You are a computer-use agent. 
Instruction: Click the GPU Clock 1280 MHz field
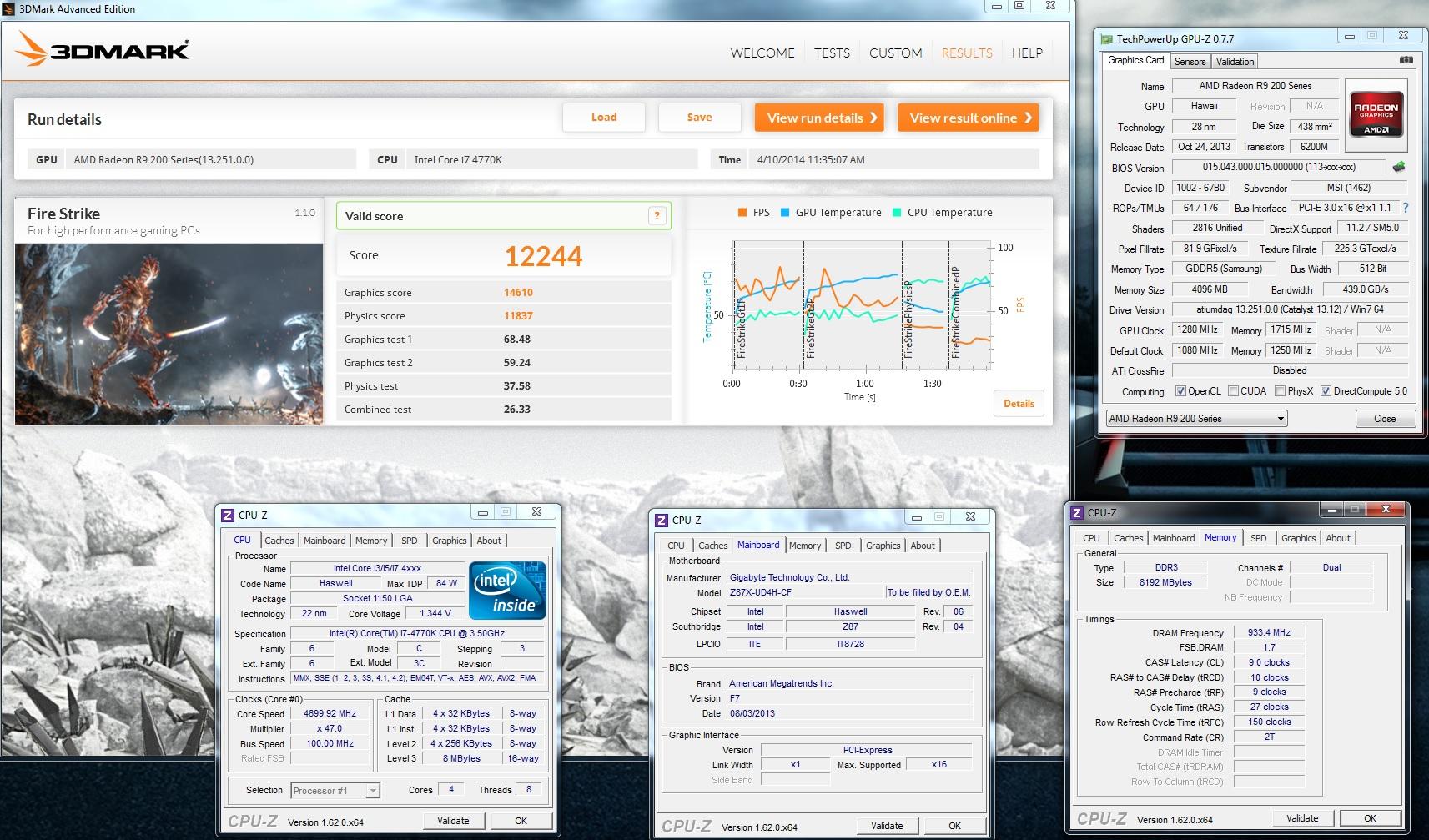click(x=1197, y=330)
